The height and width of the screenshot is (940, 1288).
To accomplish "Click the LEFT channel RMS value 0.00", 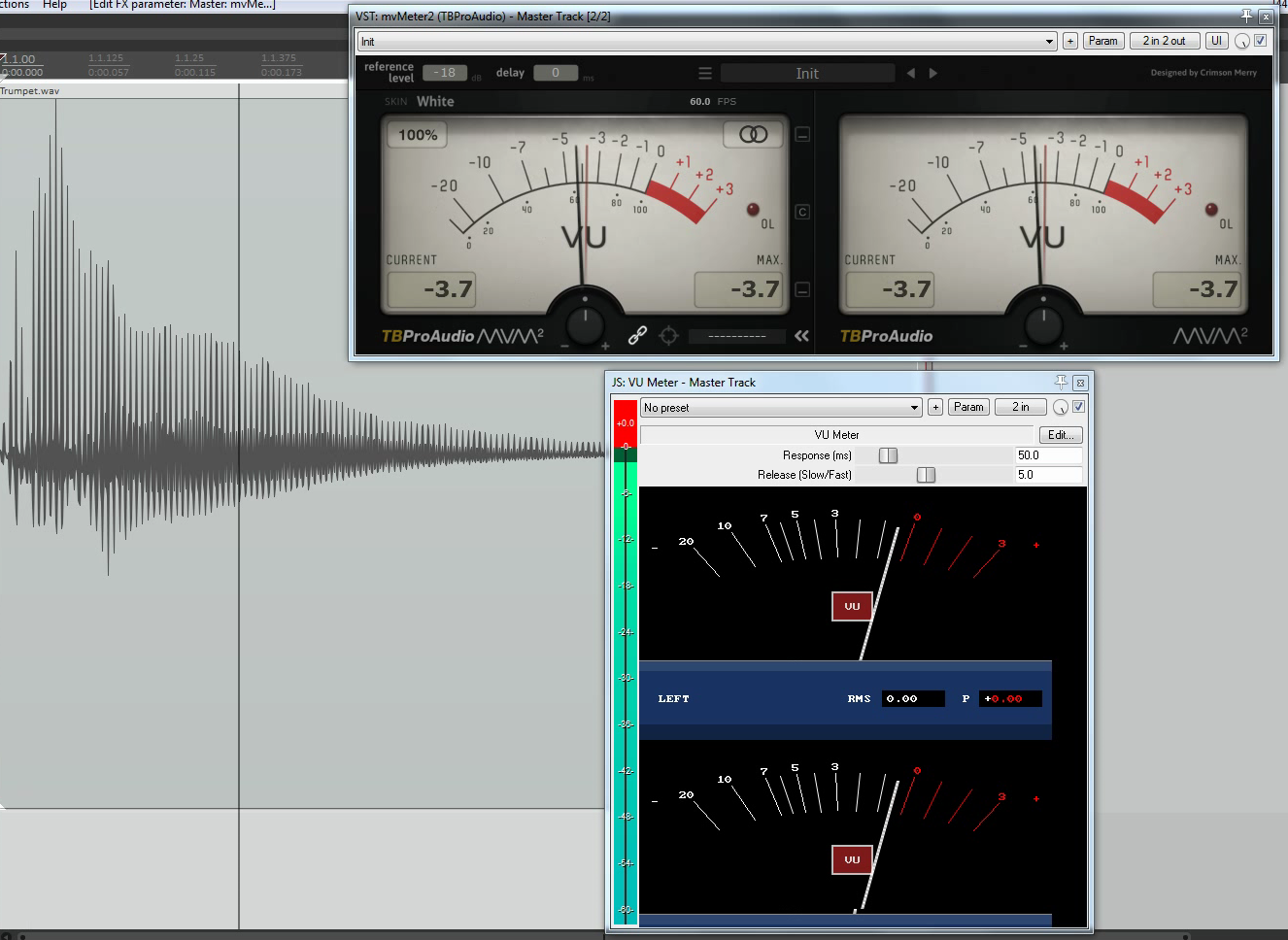I will tap(913, 698).
